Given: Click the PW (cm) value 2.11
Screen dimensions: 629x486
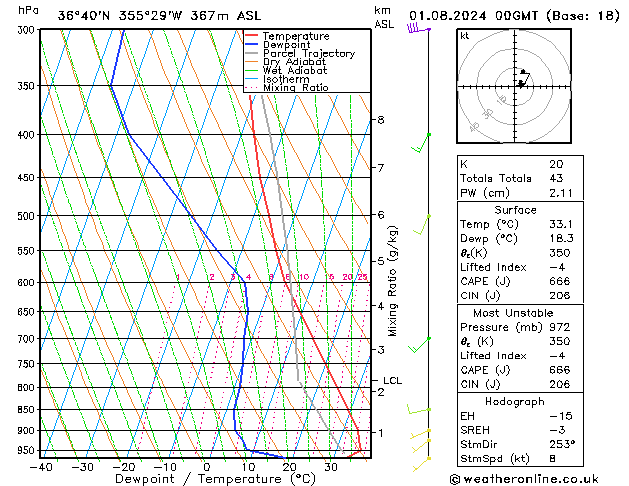Looking at the screenshot, I should pyautogui.click(x=561, y=193).
